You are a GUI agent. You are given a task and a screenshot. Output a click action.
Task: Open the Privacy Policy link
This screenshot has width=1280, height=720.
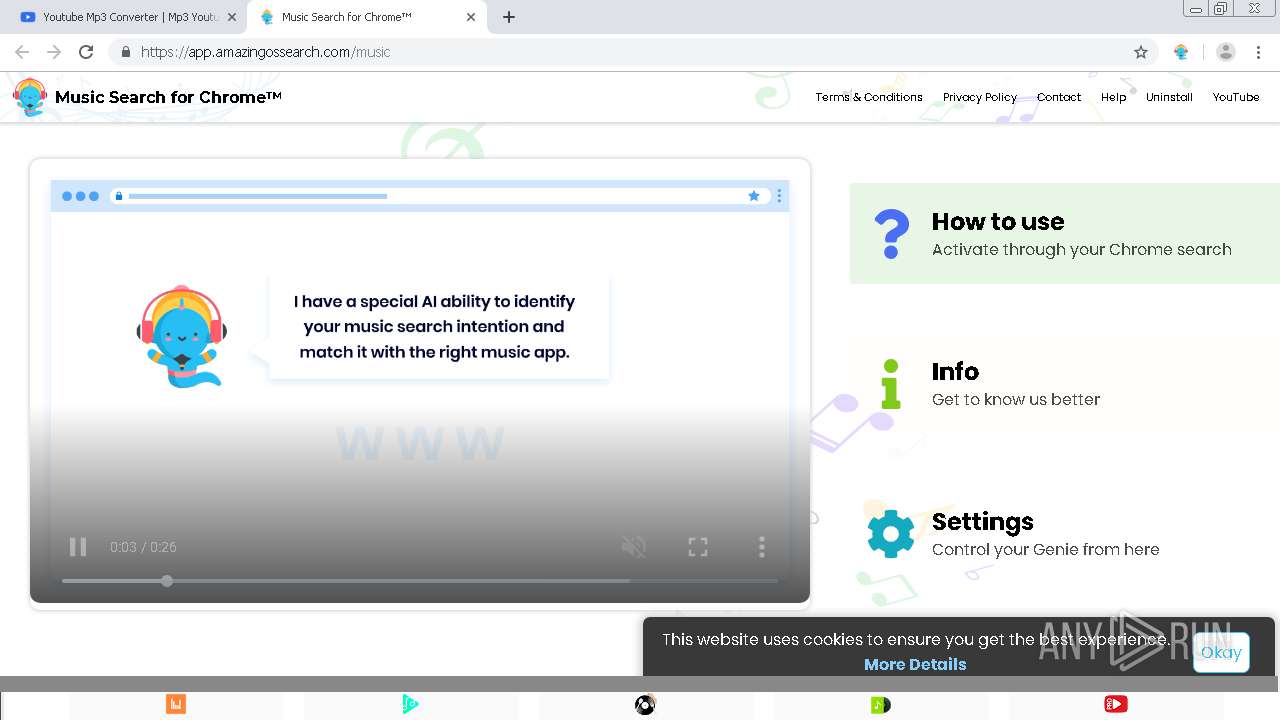[x=980, y=97]
